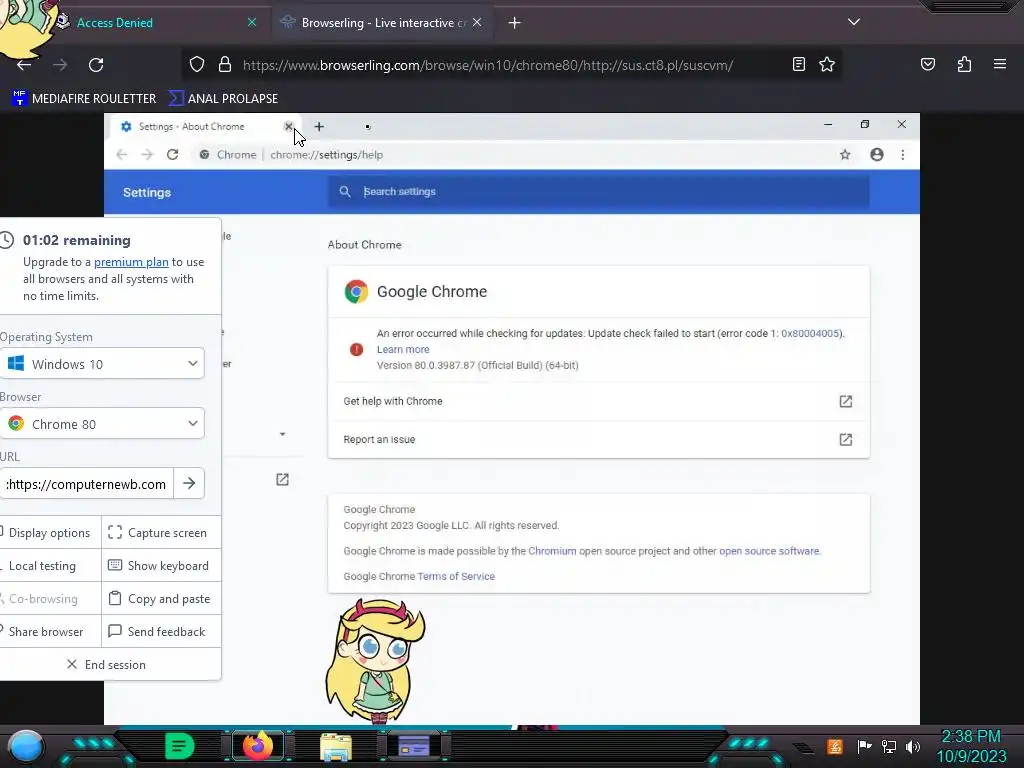1024x768 pixels.
Task: Open the green chat app on the taskbar
Action: click(180, 746)
